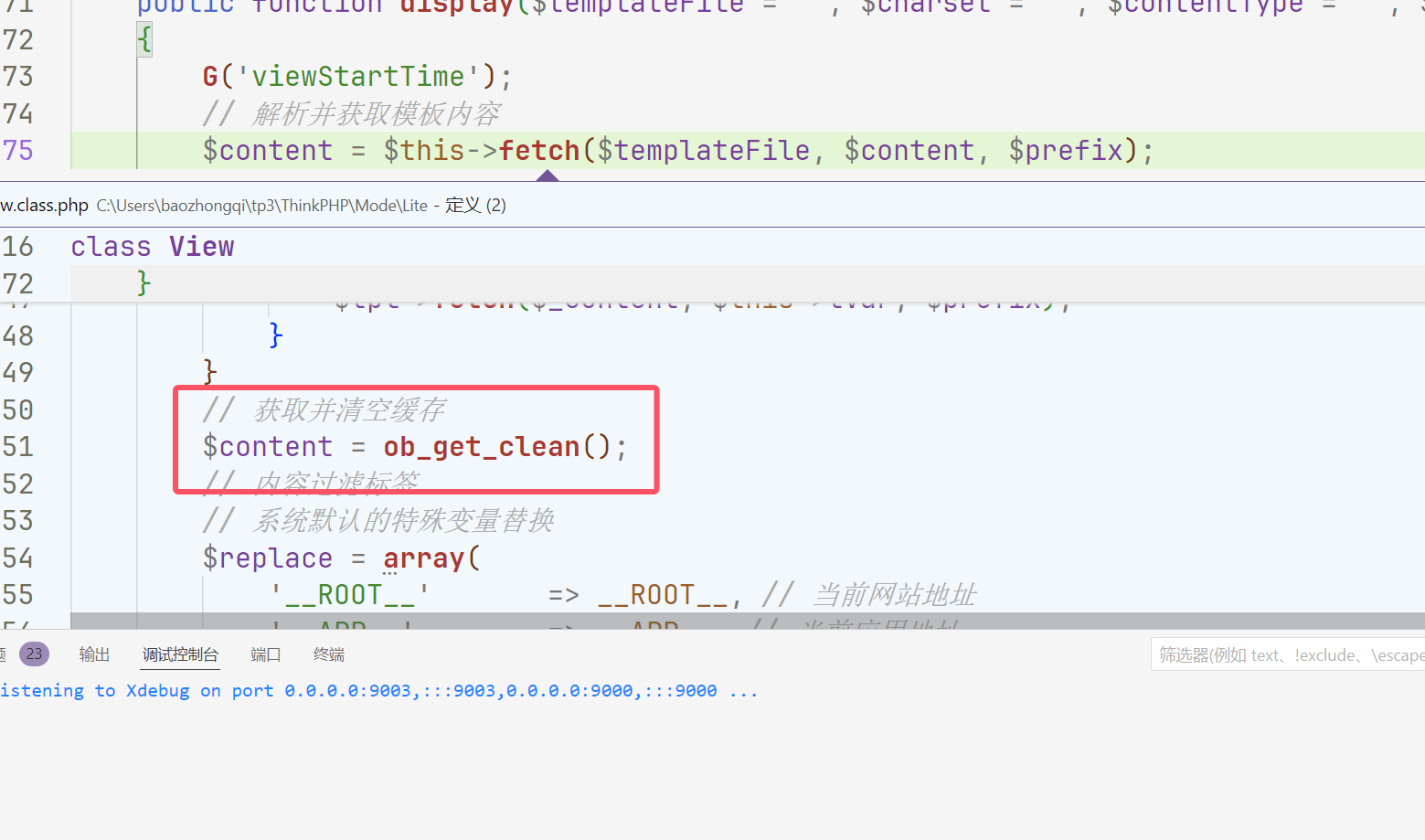This screenshot has width=1425, height=840.
Task: Click the $replace variable on line 54
Action: click(x=267, y=558)
